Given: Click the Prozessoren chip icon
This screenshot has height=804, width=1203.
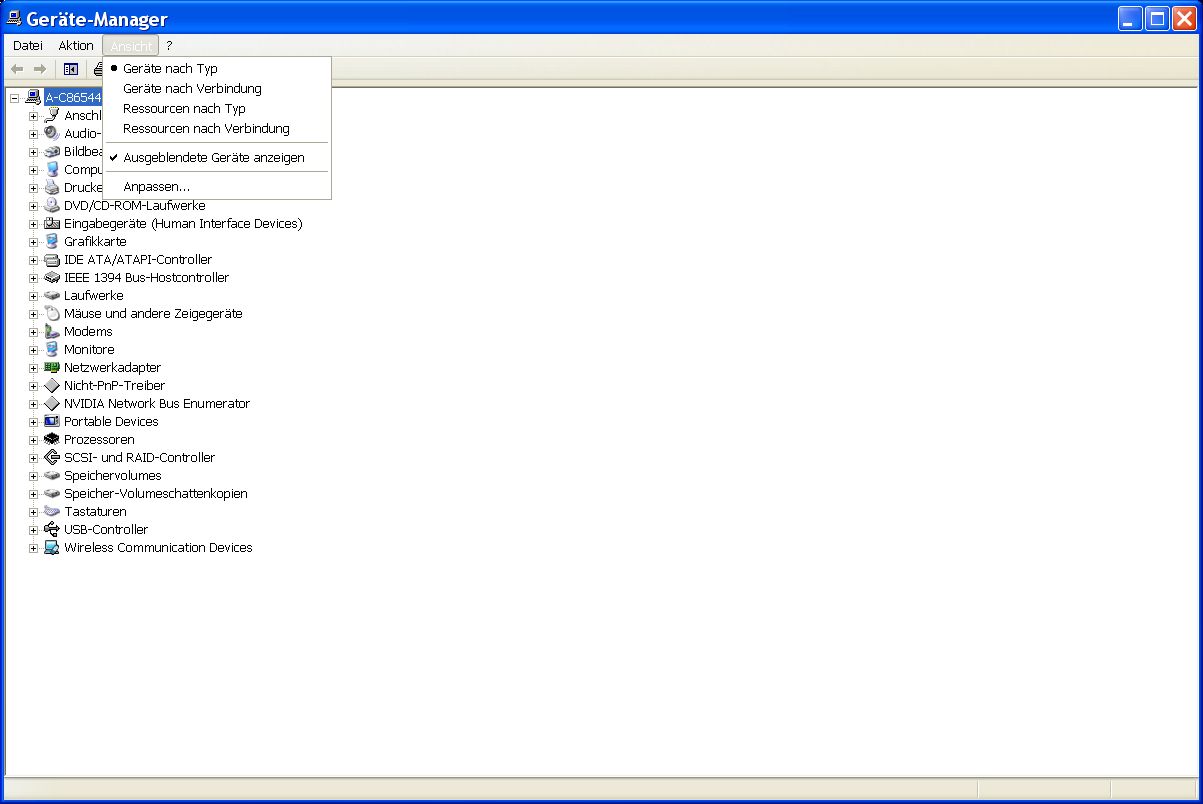Looking at the screenshot, I should coord(52,439).
